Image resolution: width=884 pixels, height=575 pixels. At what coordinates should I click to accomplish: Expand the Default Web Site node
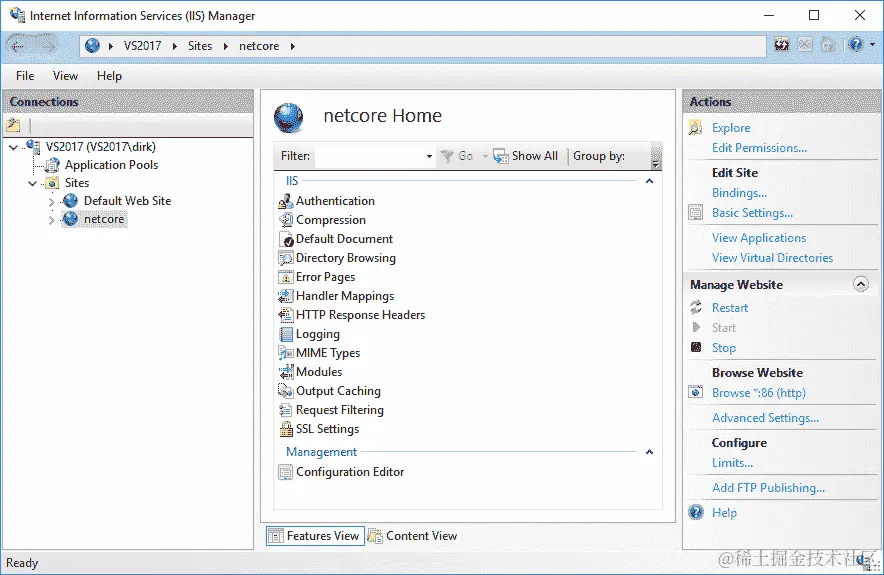(51, 202)
